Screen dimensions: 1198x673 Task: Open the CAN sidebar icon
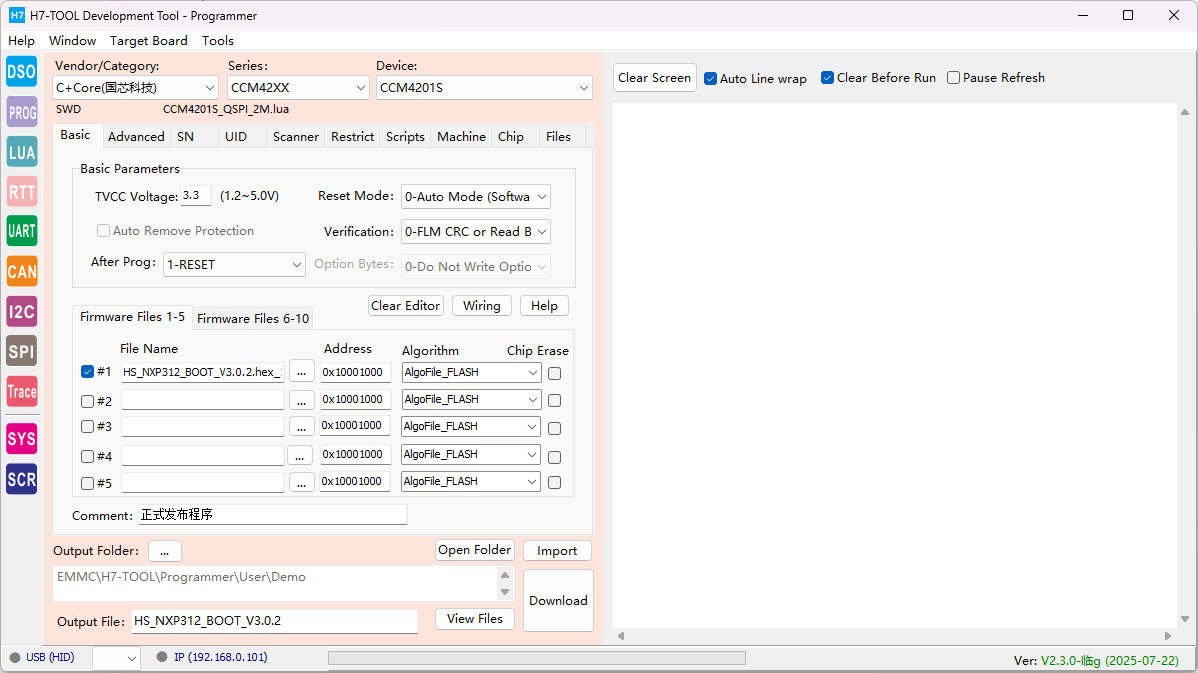point(21,271)
